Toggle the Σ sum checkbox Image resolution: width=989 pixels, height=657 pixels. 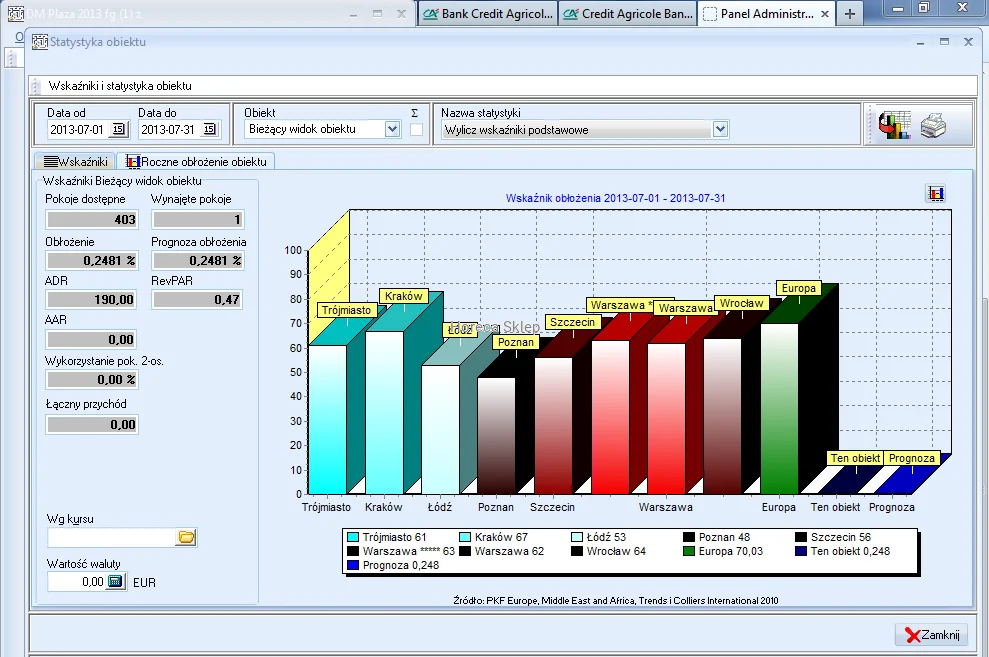point(415,129)
